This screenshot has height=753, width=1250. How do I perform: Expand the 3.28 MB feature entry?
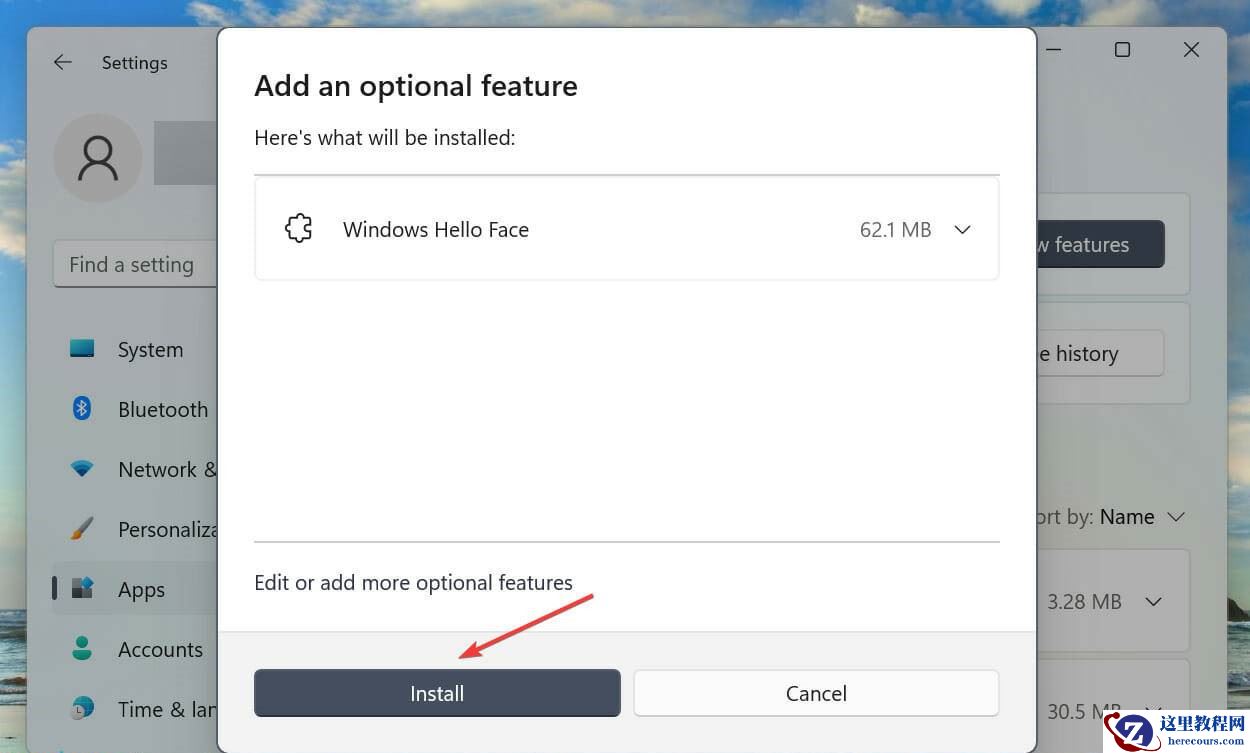pos(1153,601)
